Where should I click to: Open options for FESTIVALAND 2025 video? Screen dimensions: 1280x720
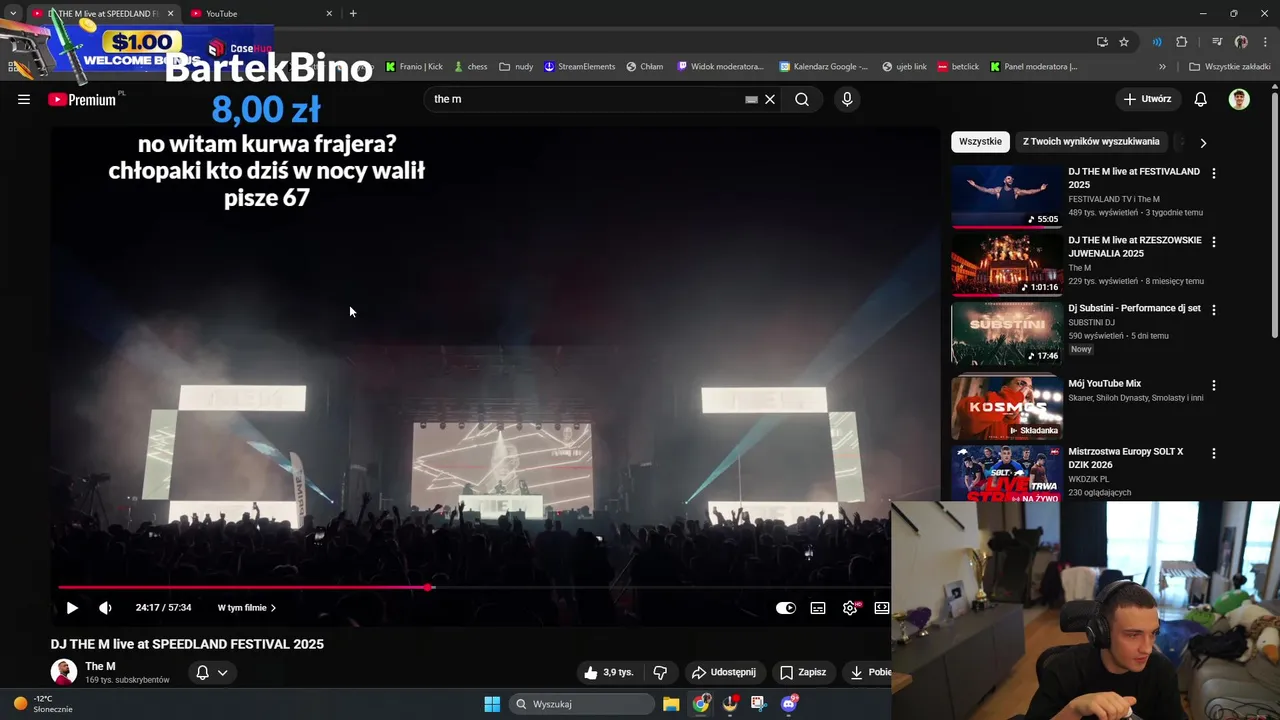[1214, 173]
